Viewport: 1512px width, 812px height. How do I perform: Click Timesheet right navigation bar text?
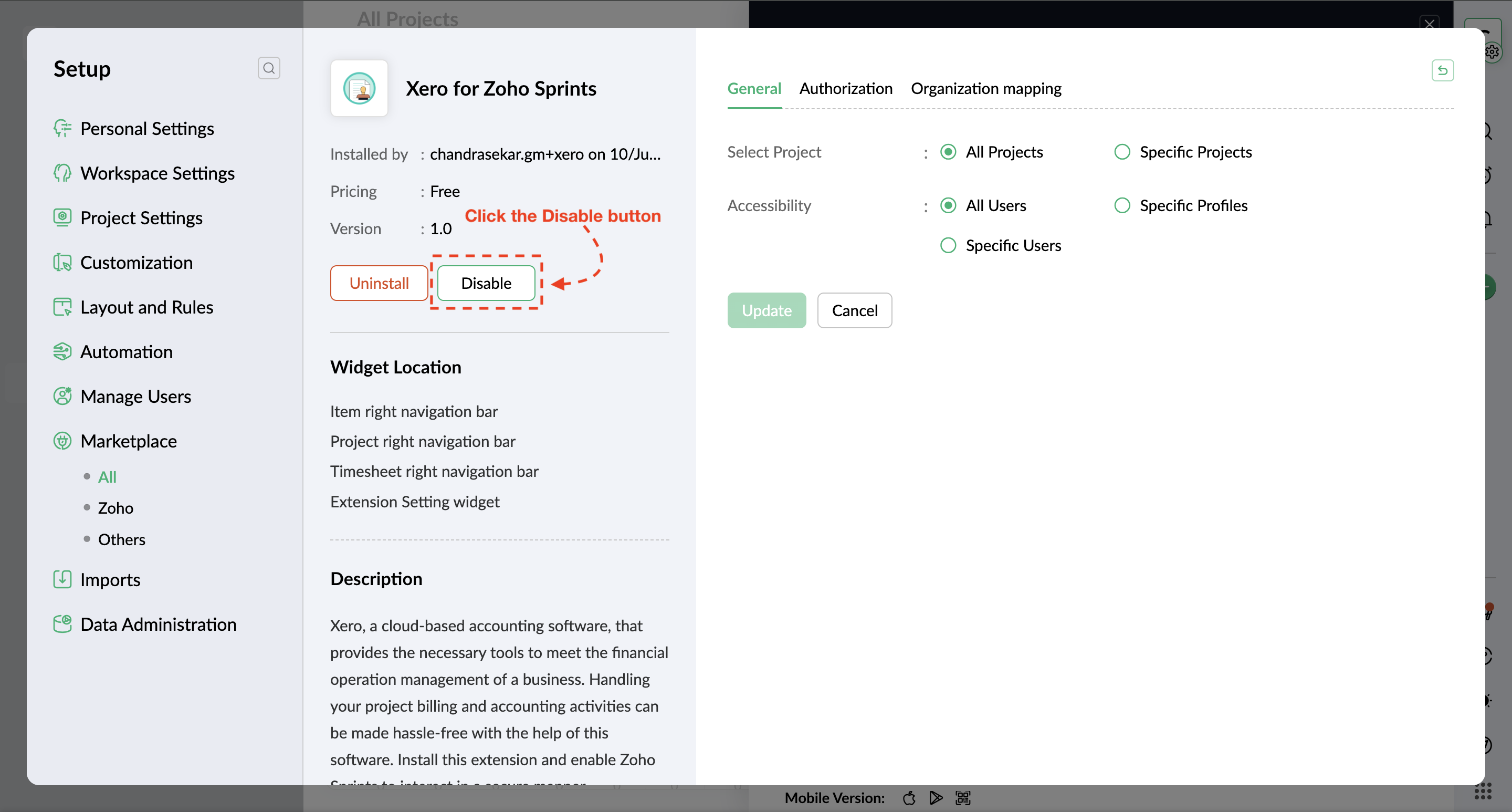pos(434,471)
